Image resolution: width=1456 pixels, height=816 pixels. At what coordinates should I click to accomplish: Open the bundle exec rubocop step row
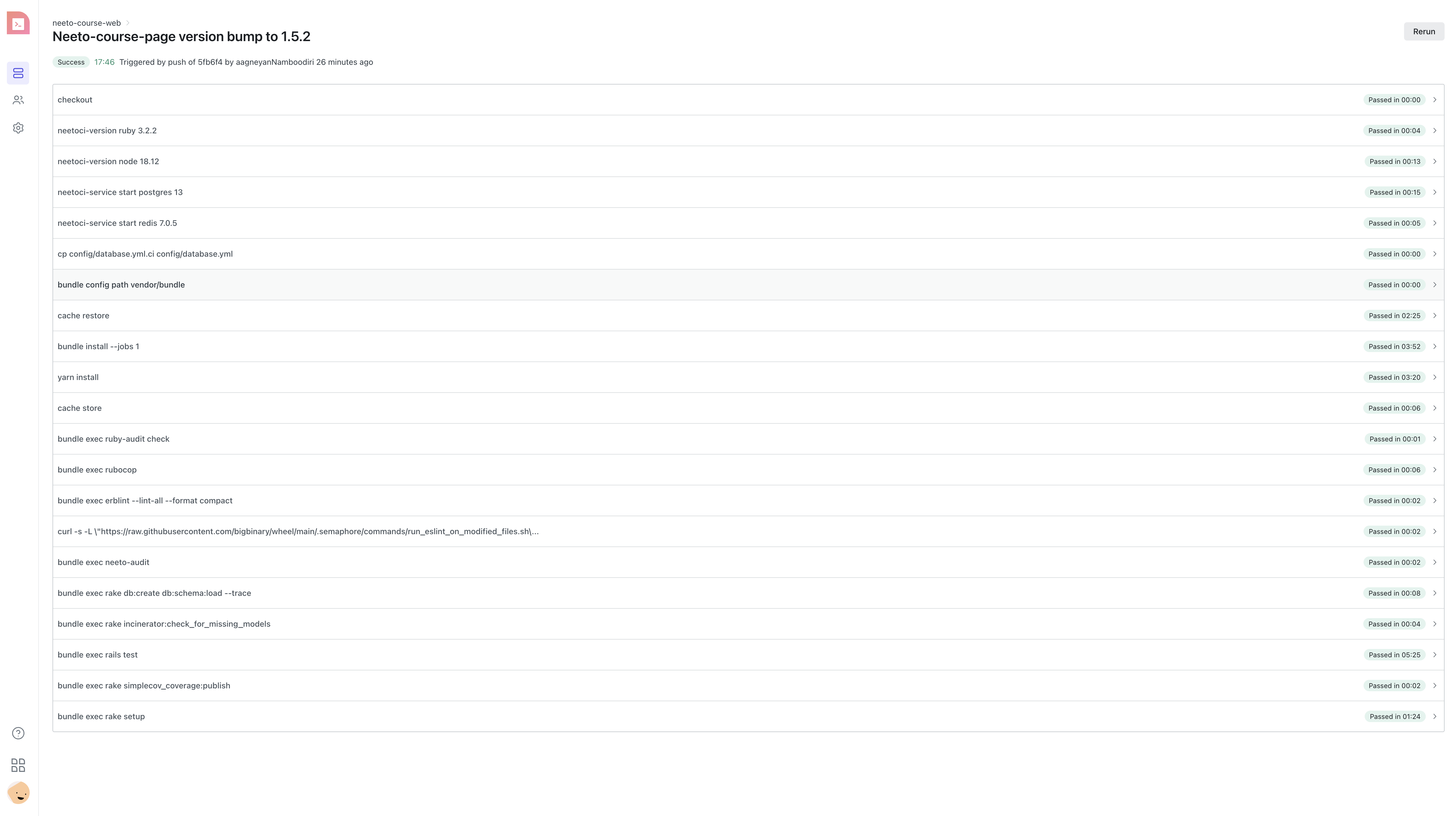tap(97, 469)
